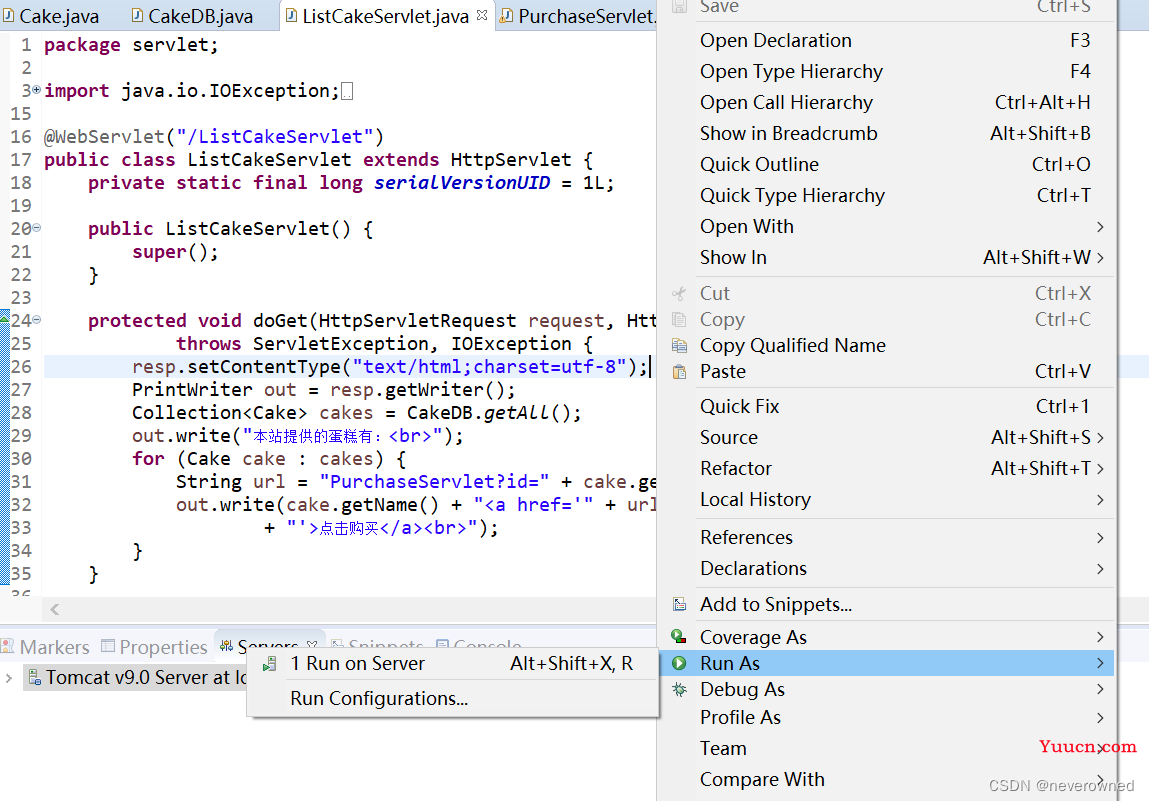Expand the Tomcat v9.0 server tree node
This screenshot has height=801, width=1149.
pyautogui.click(x=9, y=678)
